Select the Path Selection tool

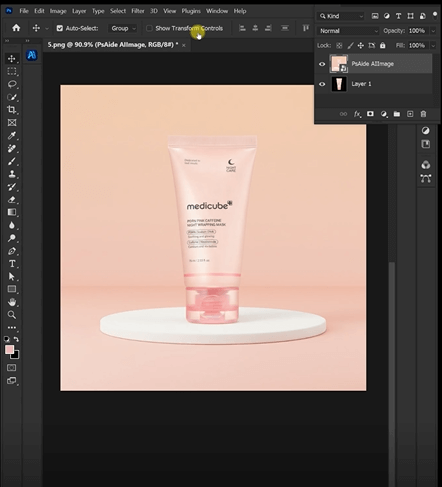pyautogui.click(x=12, y=276)
